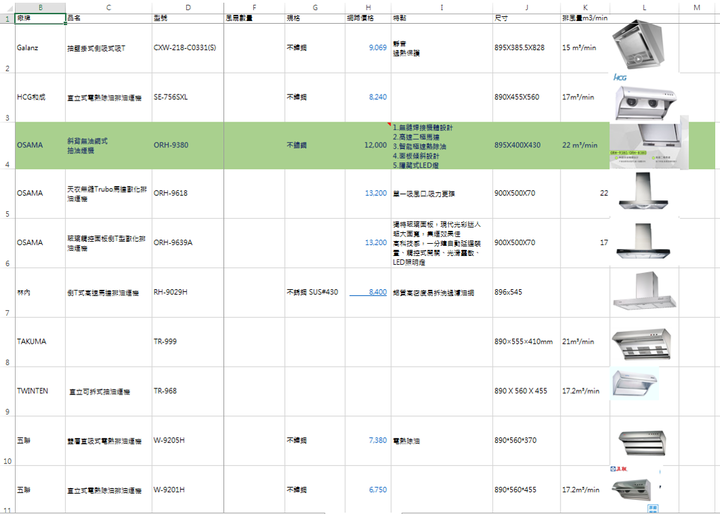Select the 895X385.5X828 size cell
This screenshot has width=720, height=514.
[x=527, y=48]
